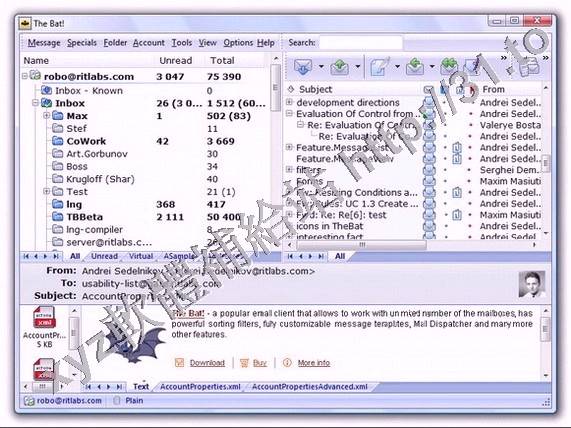Expand the Test folder
This screenshot has height=428, width=571.
click(x=46, y=191)
